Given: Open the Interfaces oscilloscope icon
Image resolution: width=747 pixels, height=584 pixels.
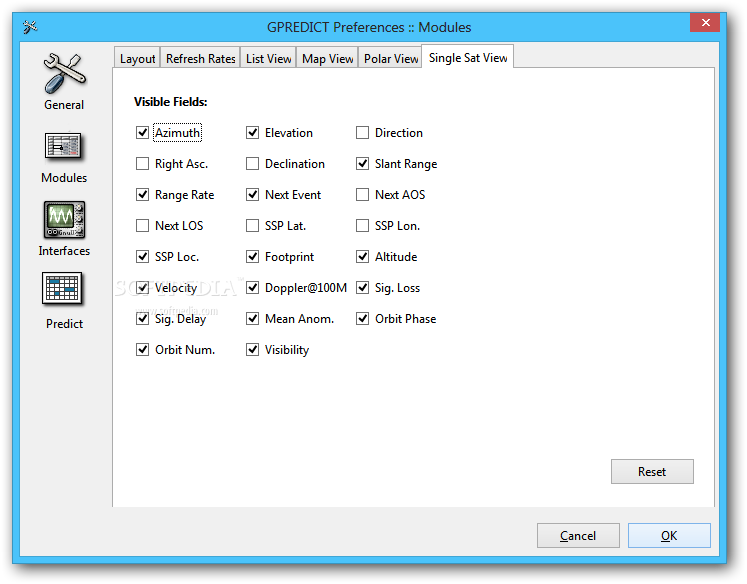Looking at the screenshot, I should 64,220.
